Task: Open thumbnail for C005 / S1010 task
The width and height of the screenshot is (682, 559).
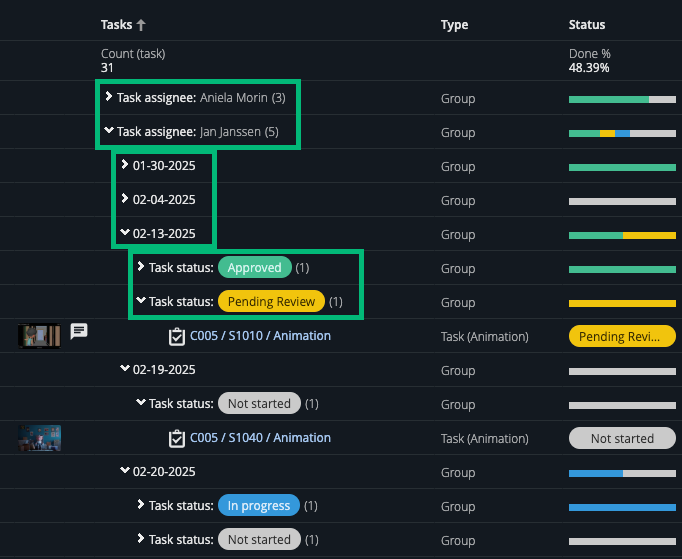Action: 39,336
